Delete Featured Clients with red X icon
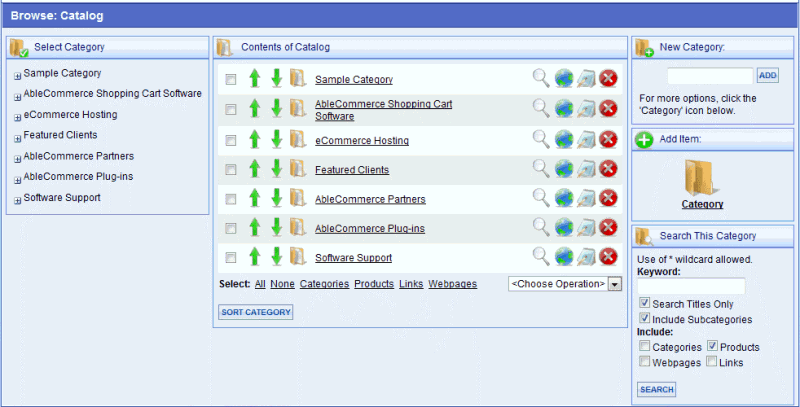This screenshot has height=407, width=800. [x=608, y=168]
